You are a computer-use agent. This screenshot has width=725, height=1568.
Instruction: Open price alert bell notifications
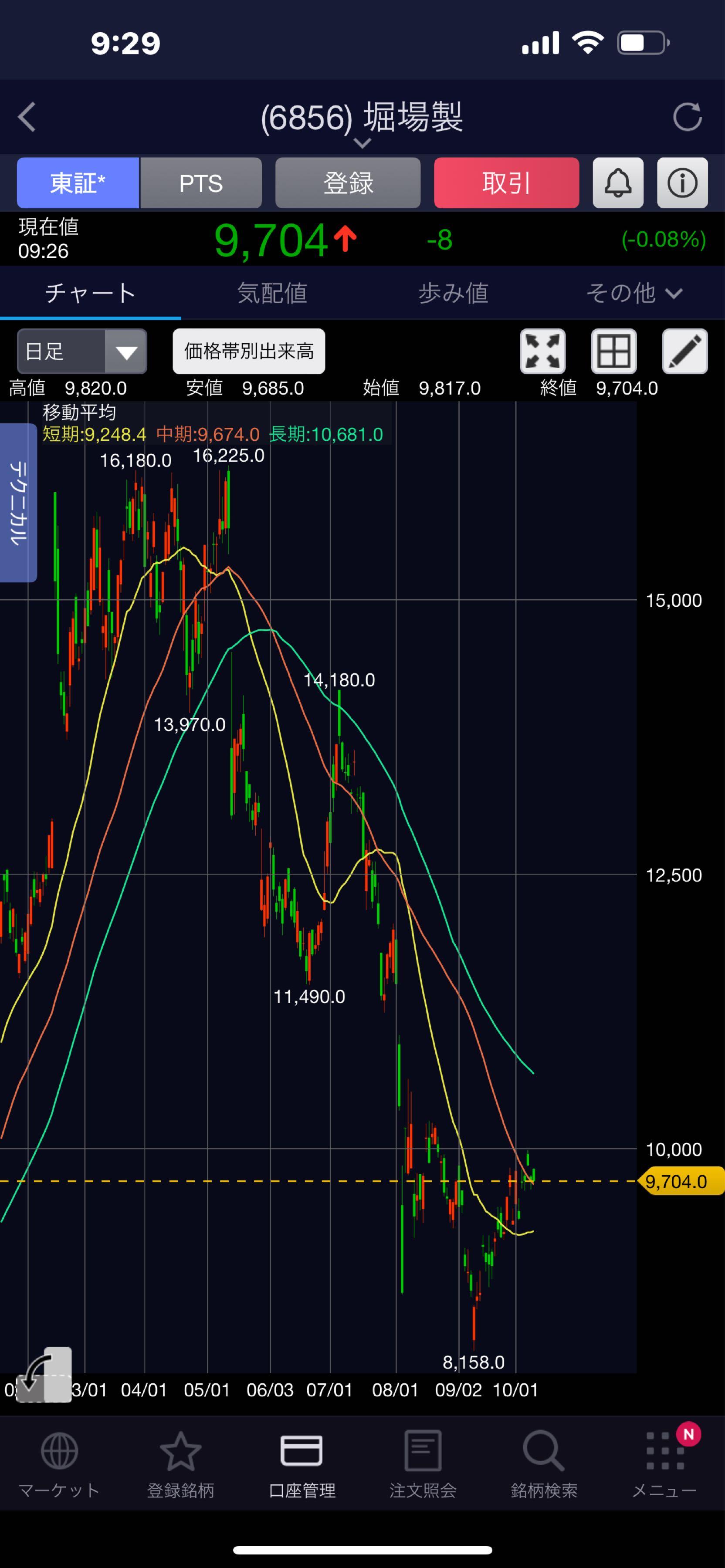point(617,182)
